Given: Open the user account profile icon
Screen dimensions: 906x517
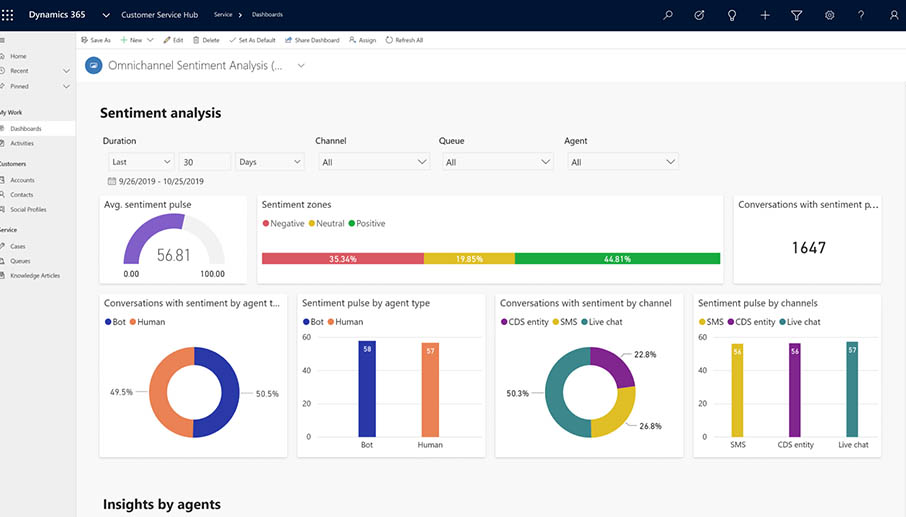Looking at the screenshot, I should (x=893, y=15).
